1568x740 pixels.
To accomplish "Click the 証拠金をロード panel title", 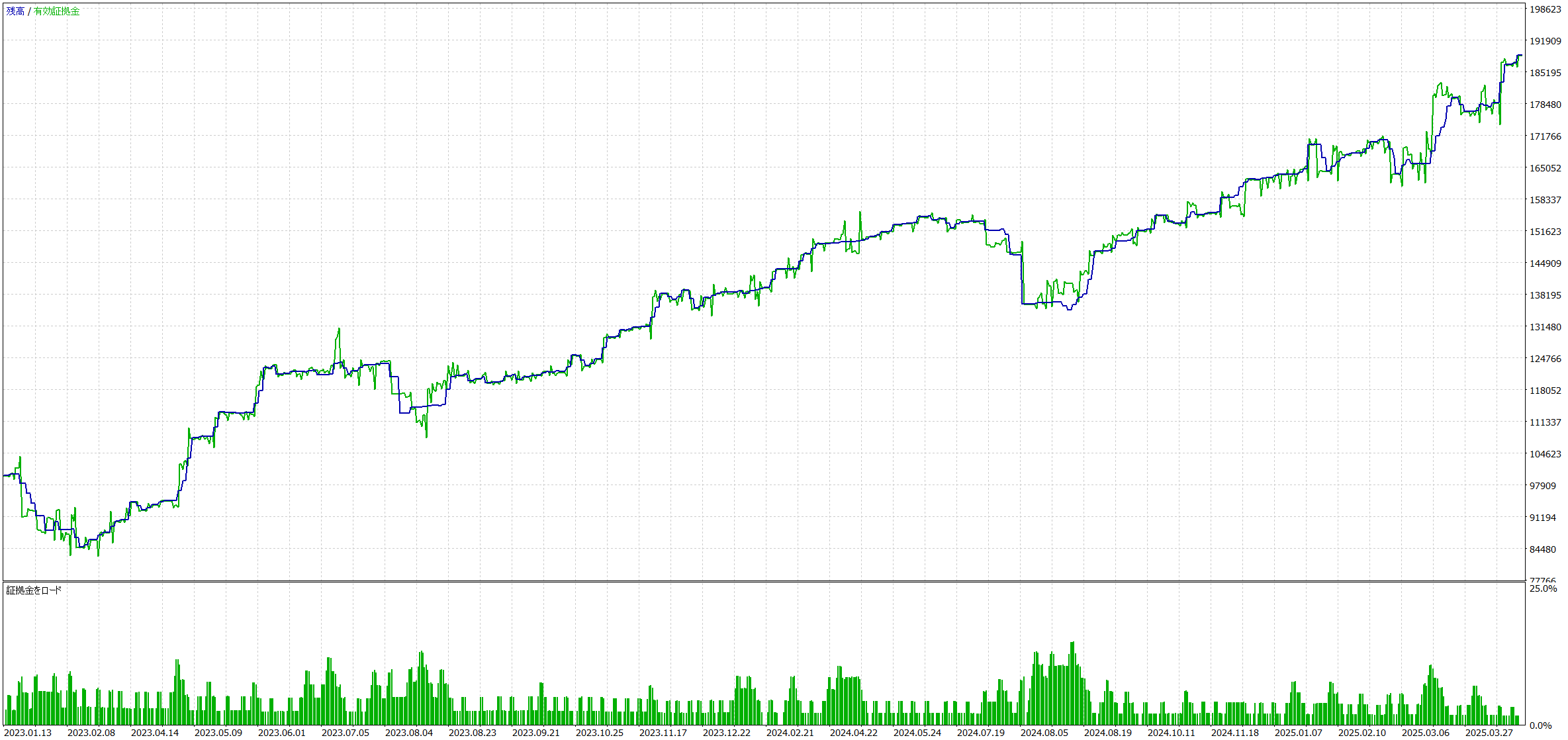I will [34, 590].
